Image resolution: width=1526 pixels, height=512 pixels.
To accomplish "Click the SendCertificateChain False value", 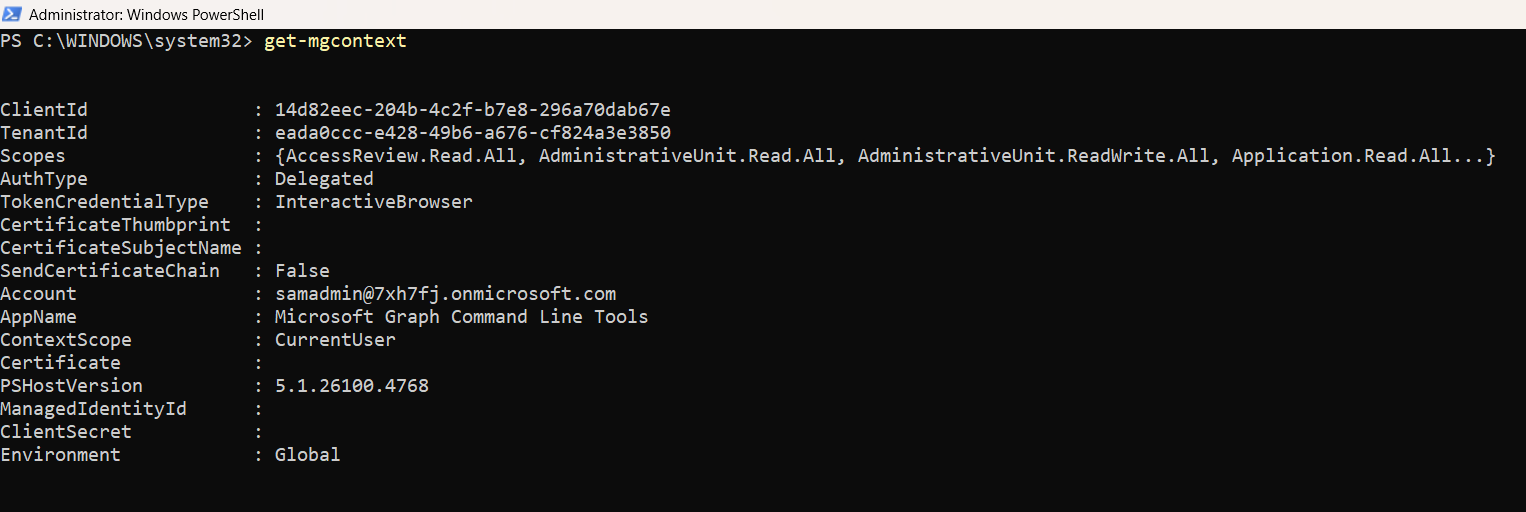I will coord(302,271).
